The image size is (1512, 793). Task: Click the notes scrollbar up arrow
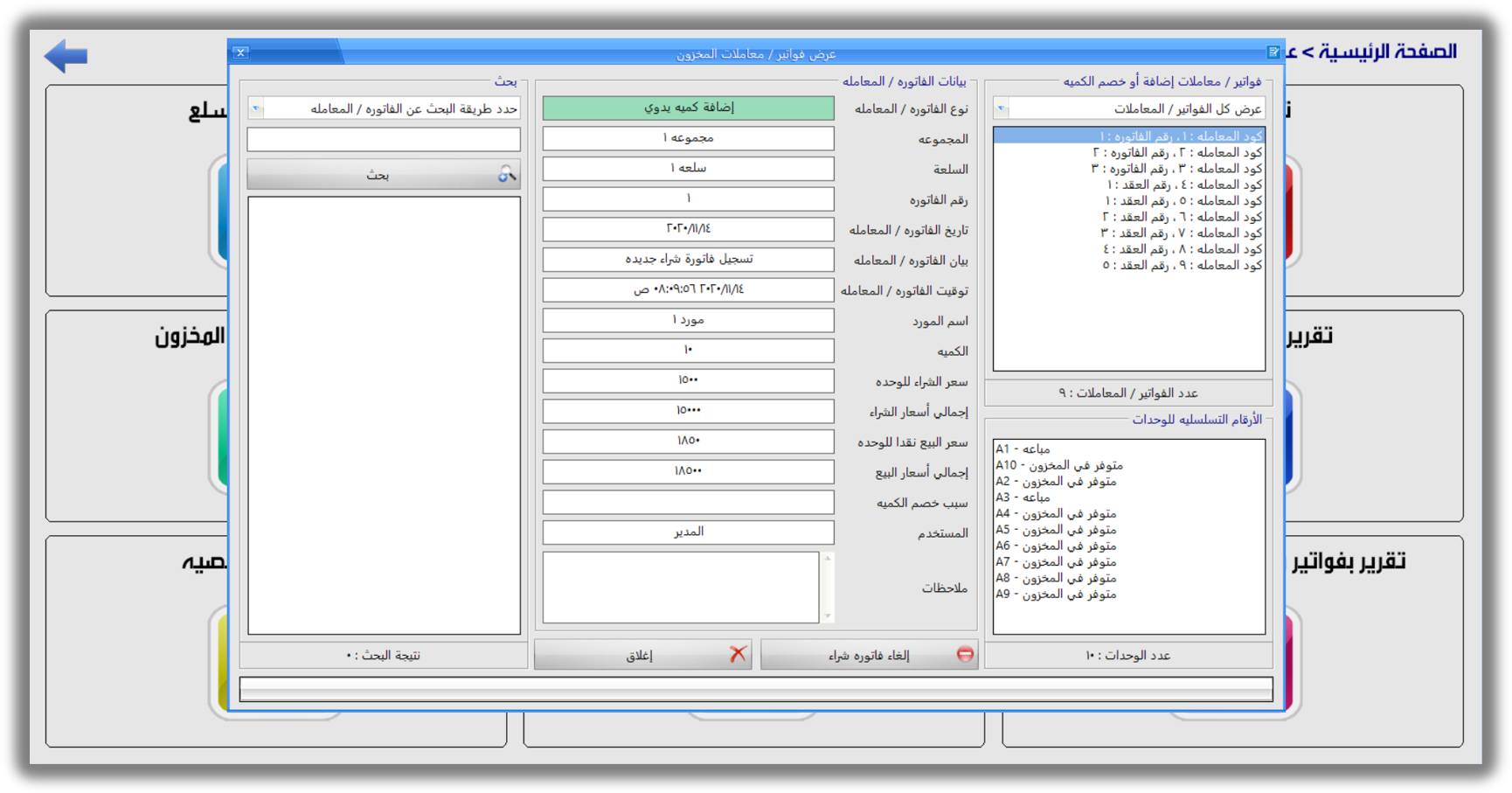coord(828,558)
